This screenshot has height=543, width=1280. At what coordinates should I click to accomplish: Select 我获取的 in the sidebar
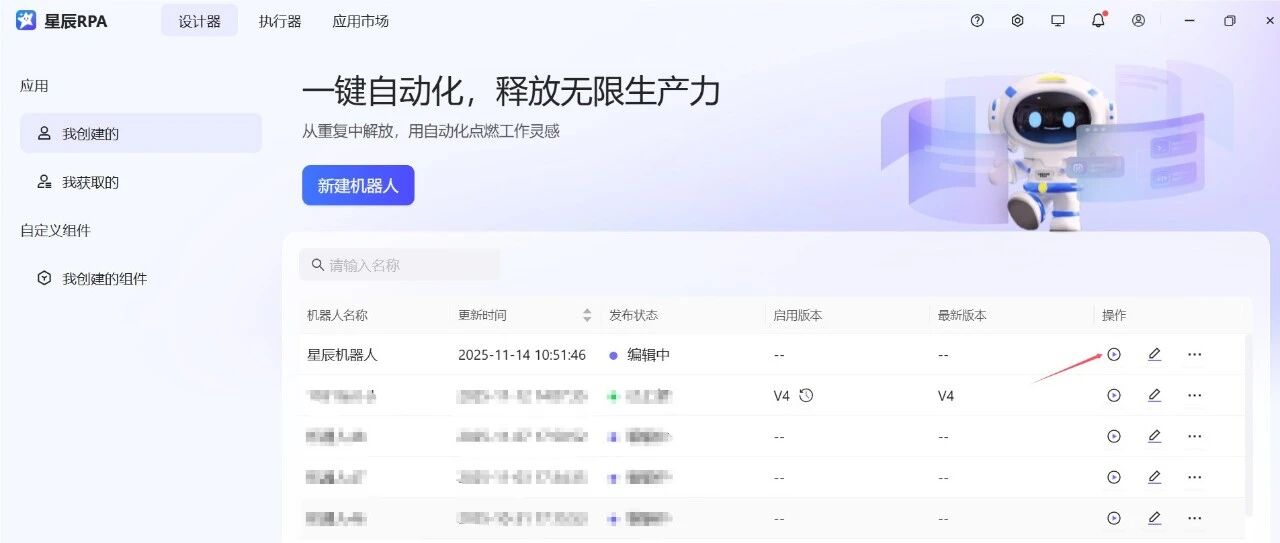(x=141, y=182)
